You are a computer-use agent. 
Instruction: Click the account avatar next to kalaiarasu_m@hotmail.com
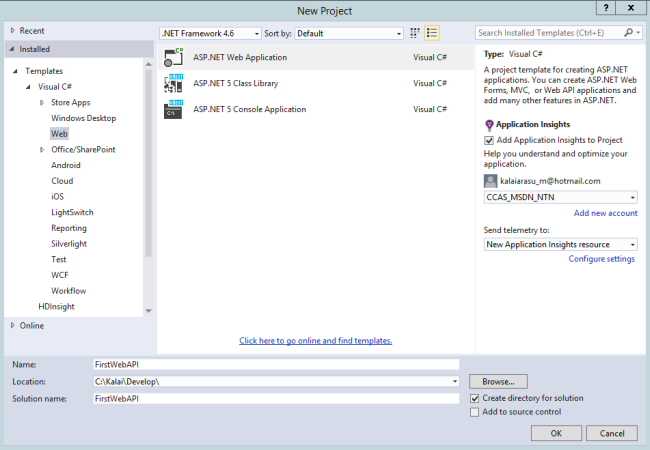[x=490, y=181]
